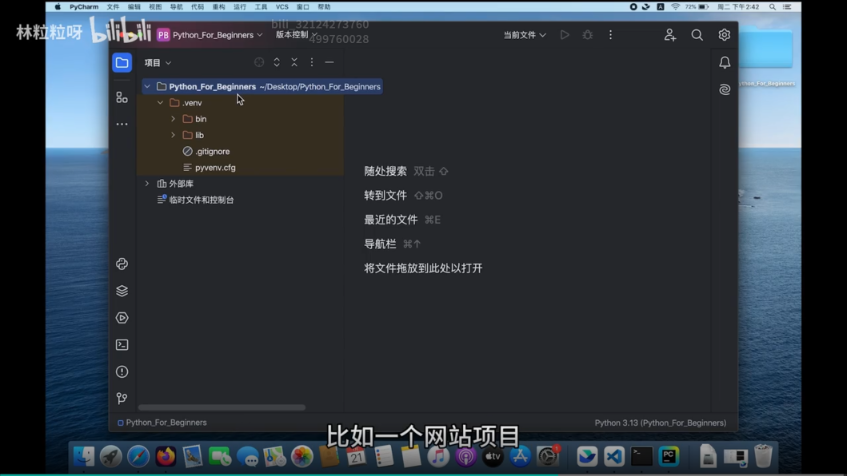Open the 版本控制 dropdown

[296, 35]
